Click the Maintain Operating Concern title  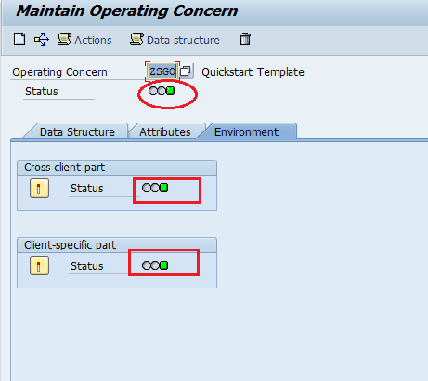point(127,11)
